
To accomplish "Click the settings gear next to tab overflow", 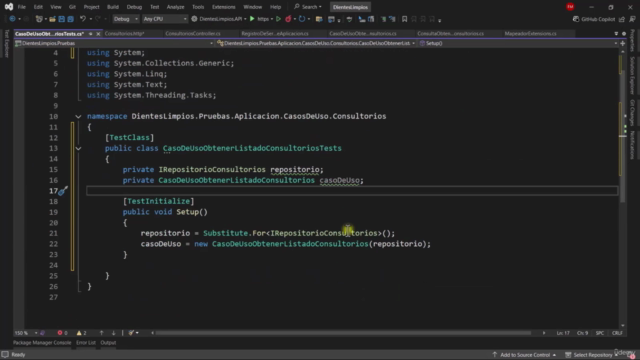I will [x=624, y=33].
